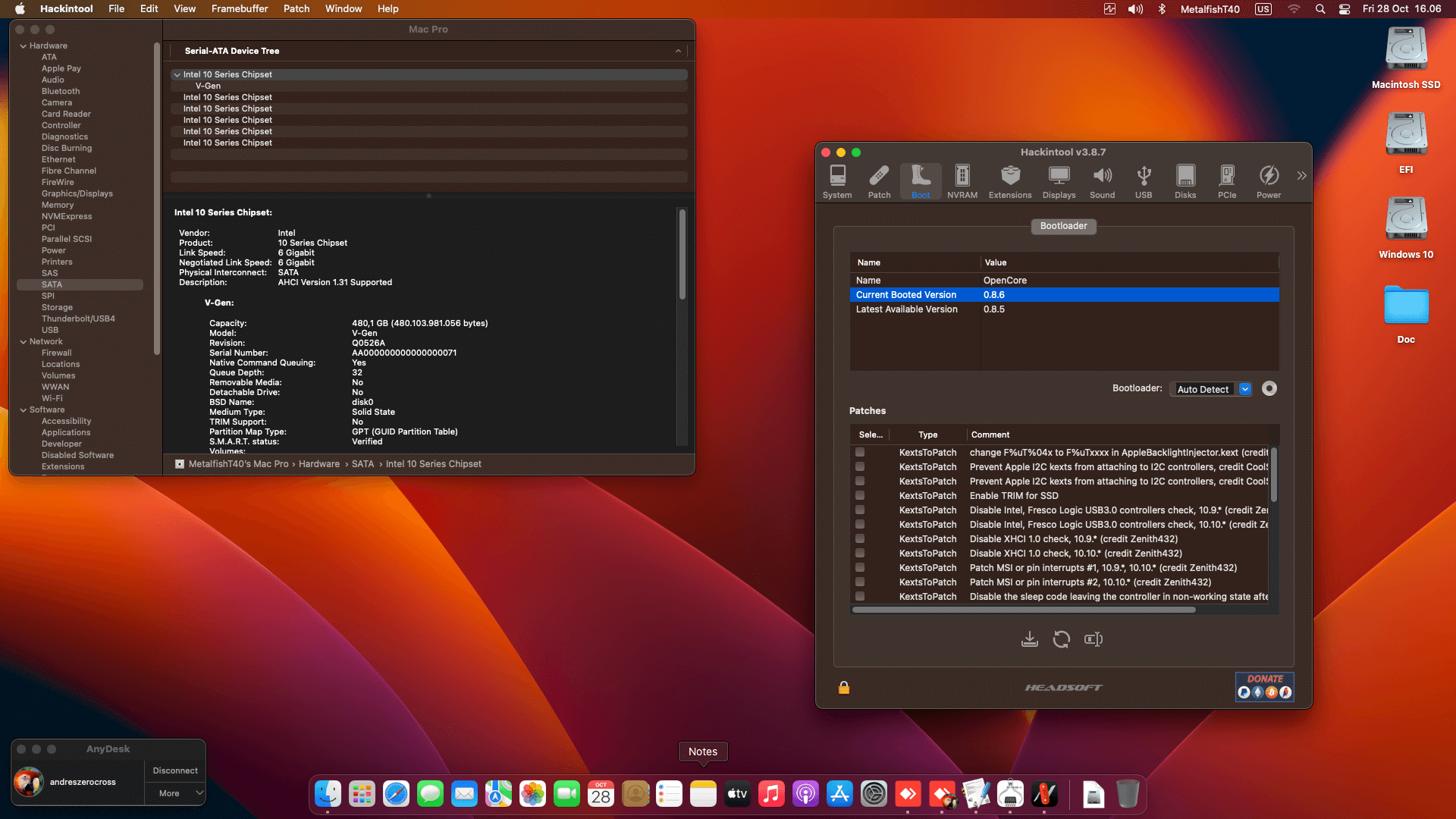Screen dimensions: 1456x819
Task: Open the NVRAM toolbar section
Action: (962, 182)
